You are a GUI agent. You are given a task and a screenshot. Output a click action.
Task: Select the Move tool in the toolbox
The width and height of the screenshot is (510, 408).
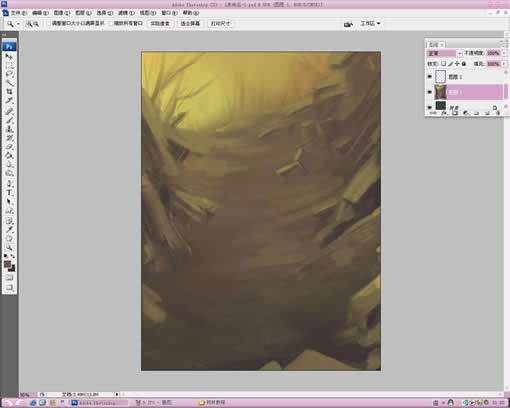[9, 56]
